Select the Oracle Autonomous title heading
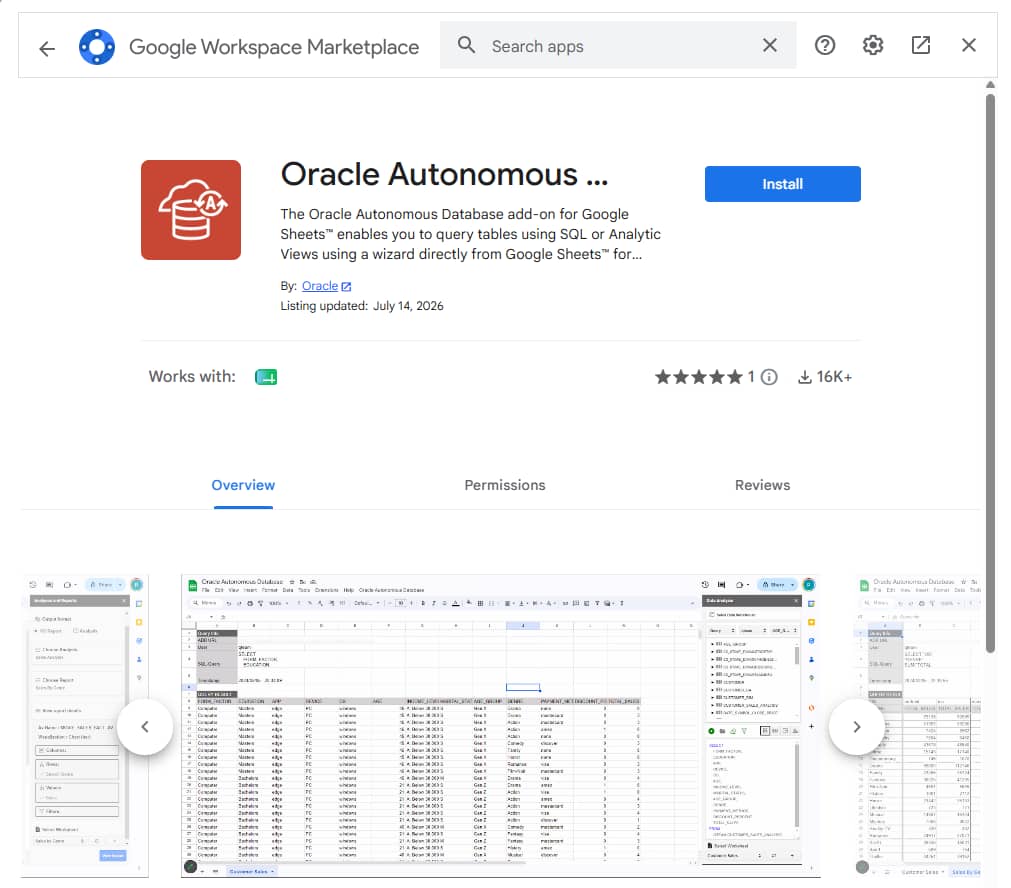The image size is (1011, 888). tap(444, 175)
